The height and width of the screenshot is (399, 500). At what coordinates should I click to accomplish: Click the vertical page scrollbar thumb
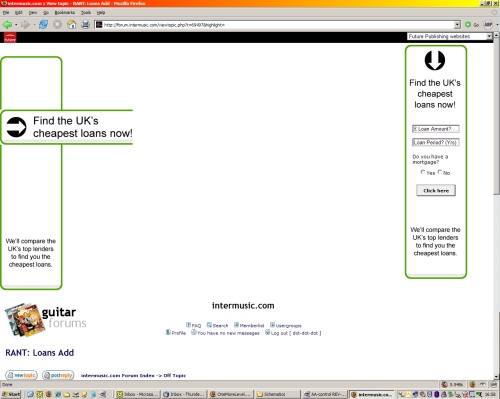tap(496, 117)
